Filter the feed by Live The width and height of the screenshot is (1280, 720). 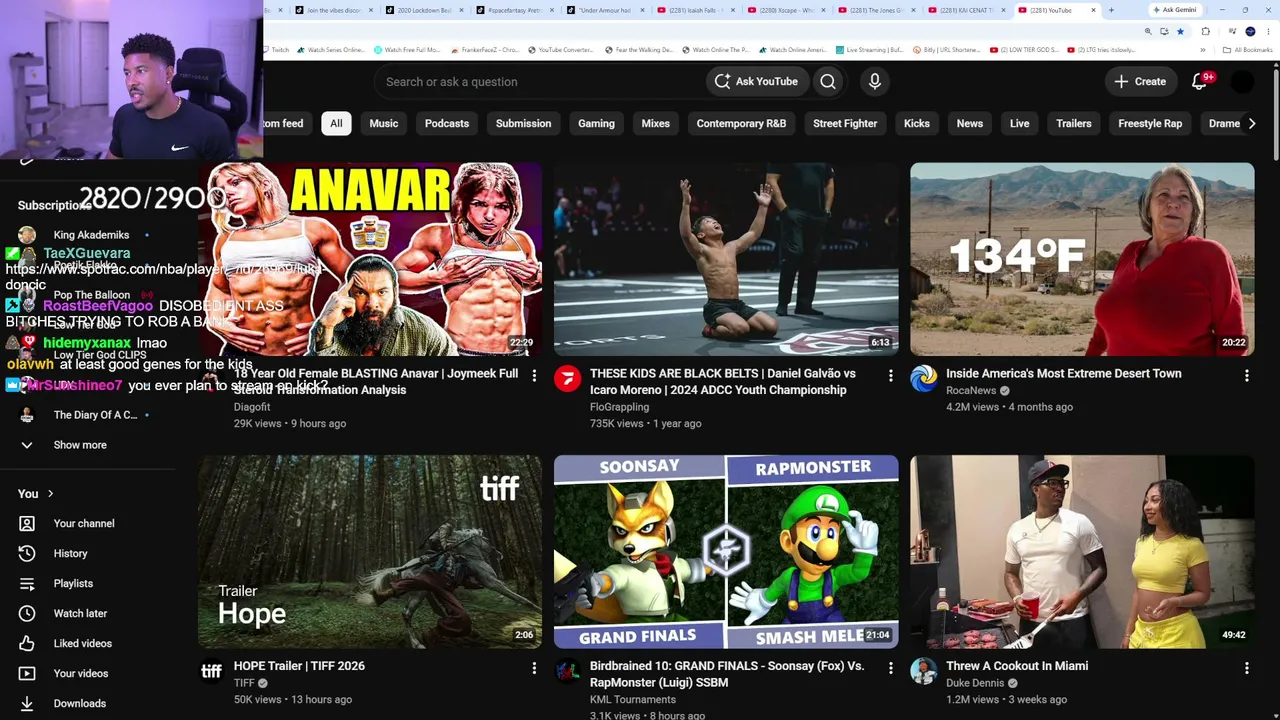coord(1020,123)
